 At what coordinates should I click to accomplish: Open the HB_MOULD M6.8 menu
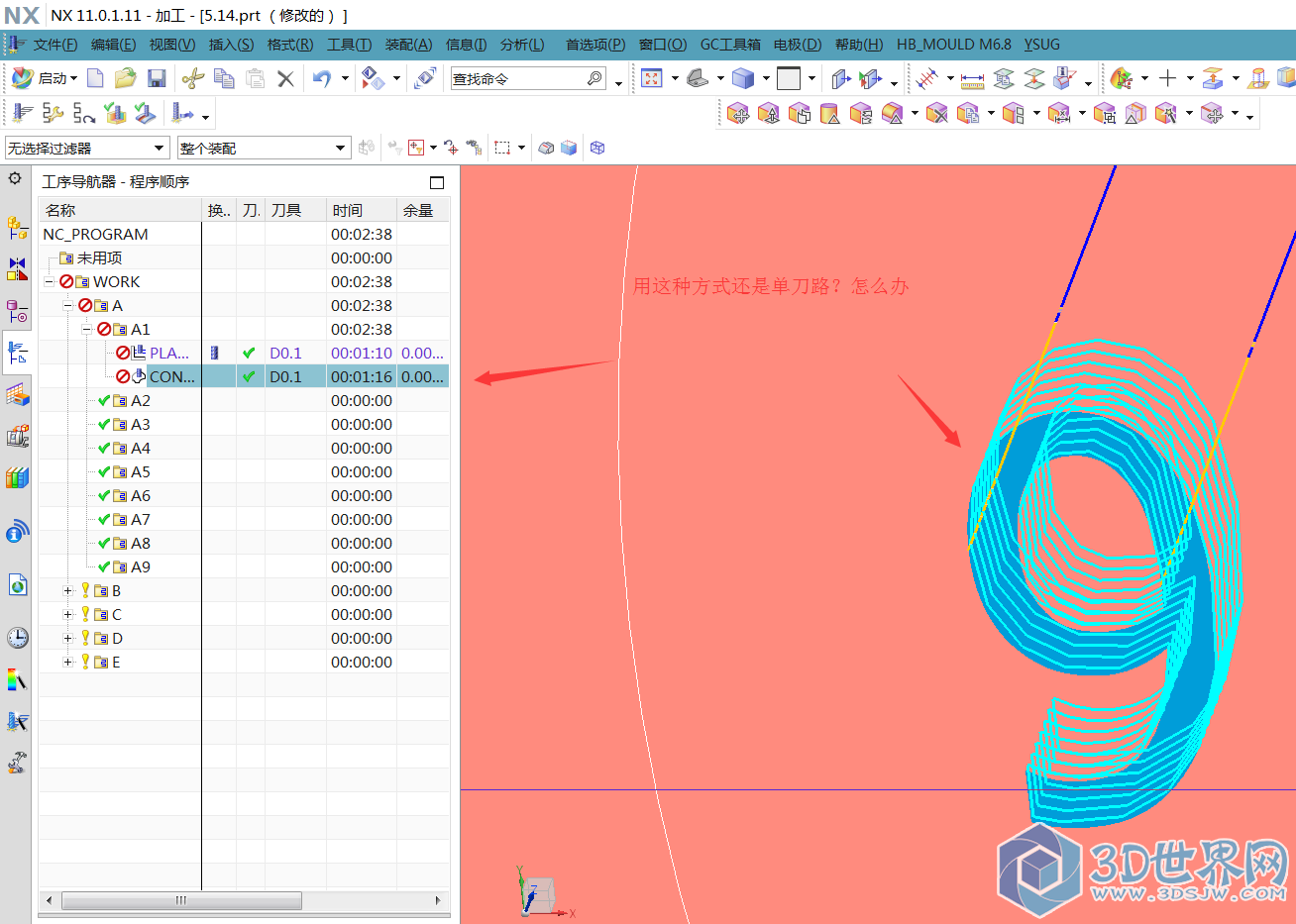coord(954,45)
